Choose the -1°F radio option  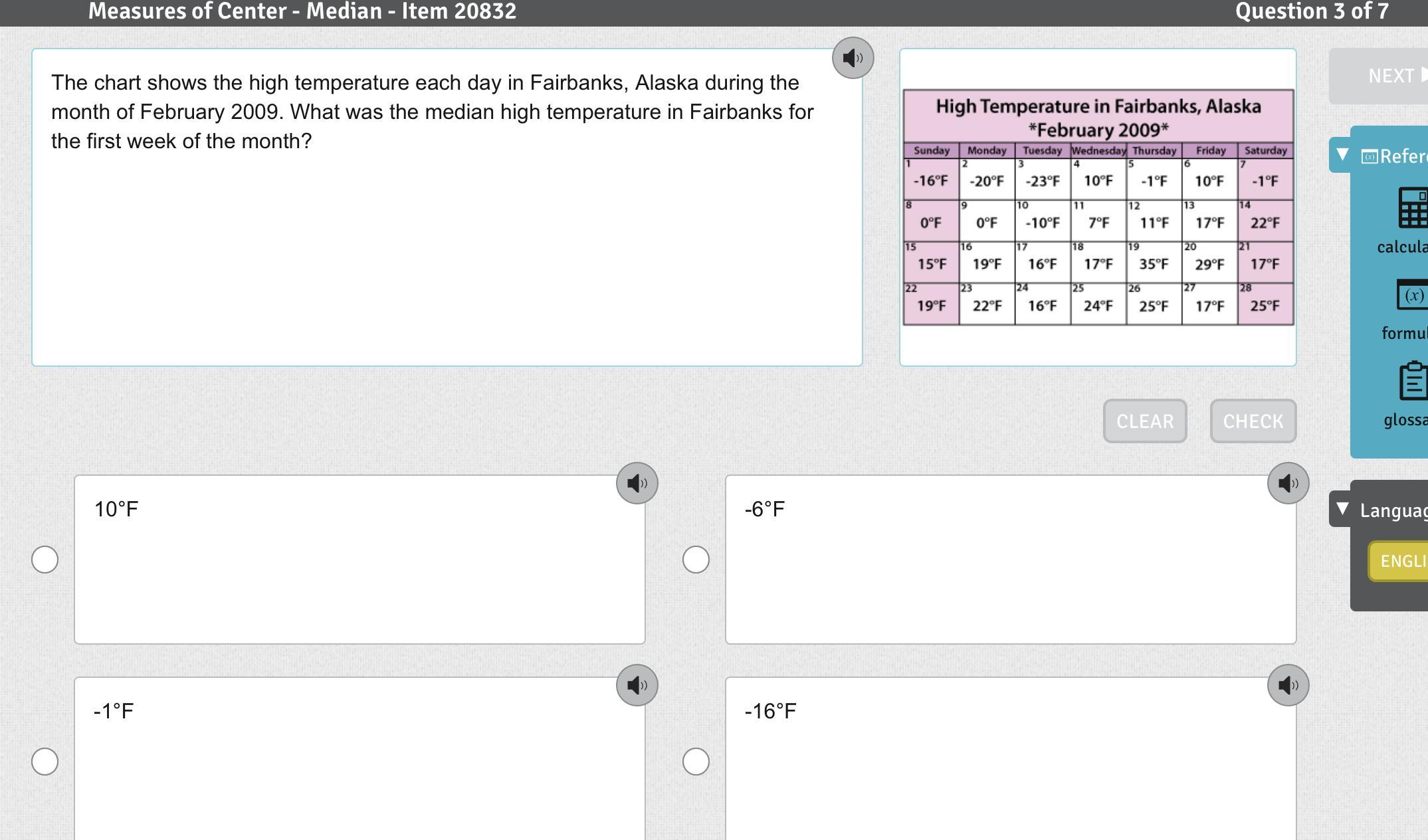(x=45, y=762)
